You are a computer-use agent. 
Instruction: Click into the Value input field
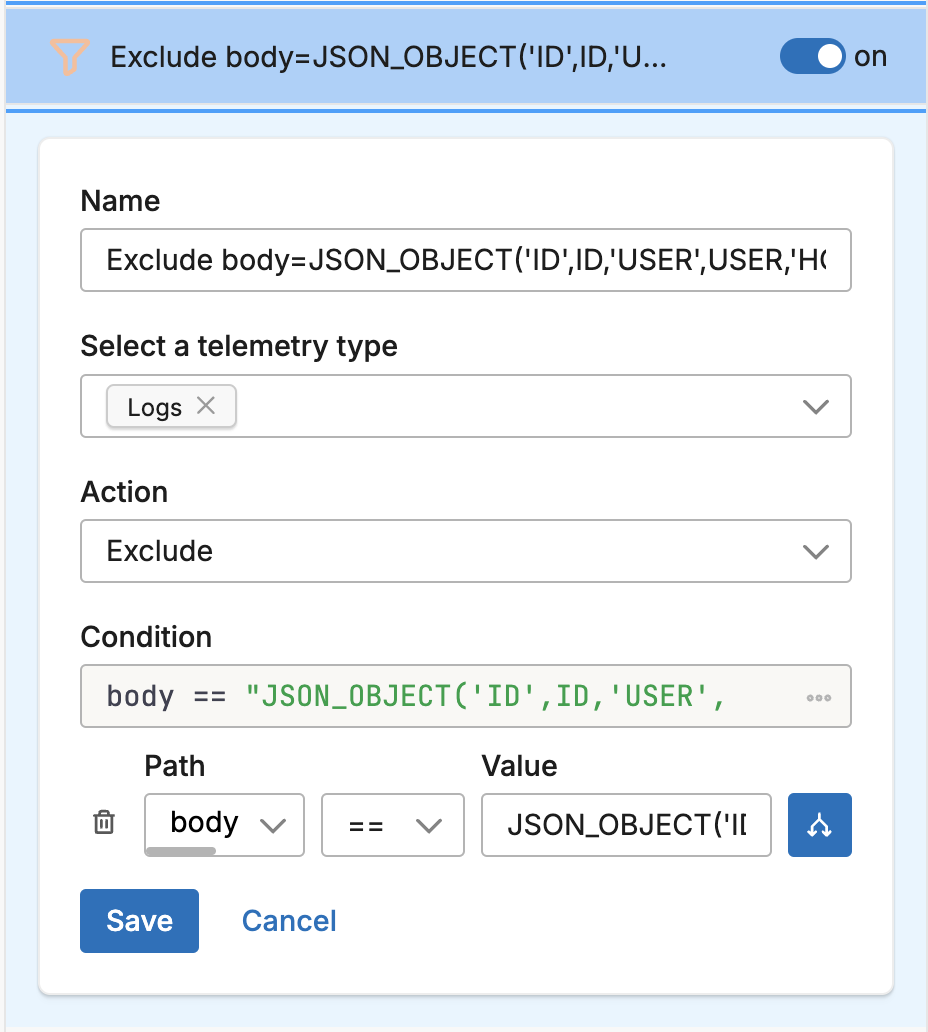[x=625, y=825]
